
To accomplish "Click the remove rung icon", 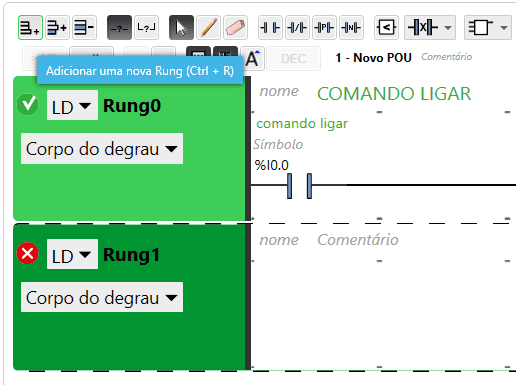I will click(84, 27).
